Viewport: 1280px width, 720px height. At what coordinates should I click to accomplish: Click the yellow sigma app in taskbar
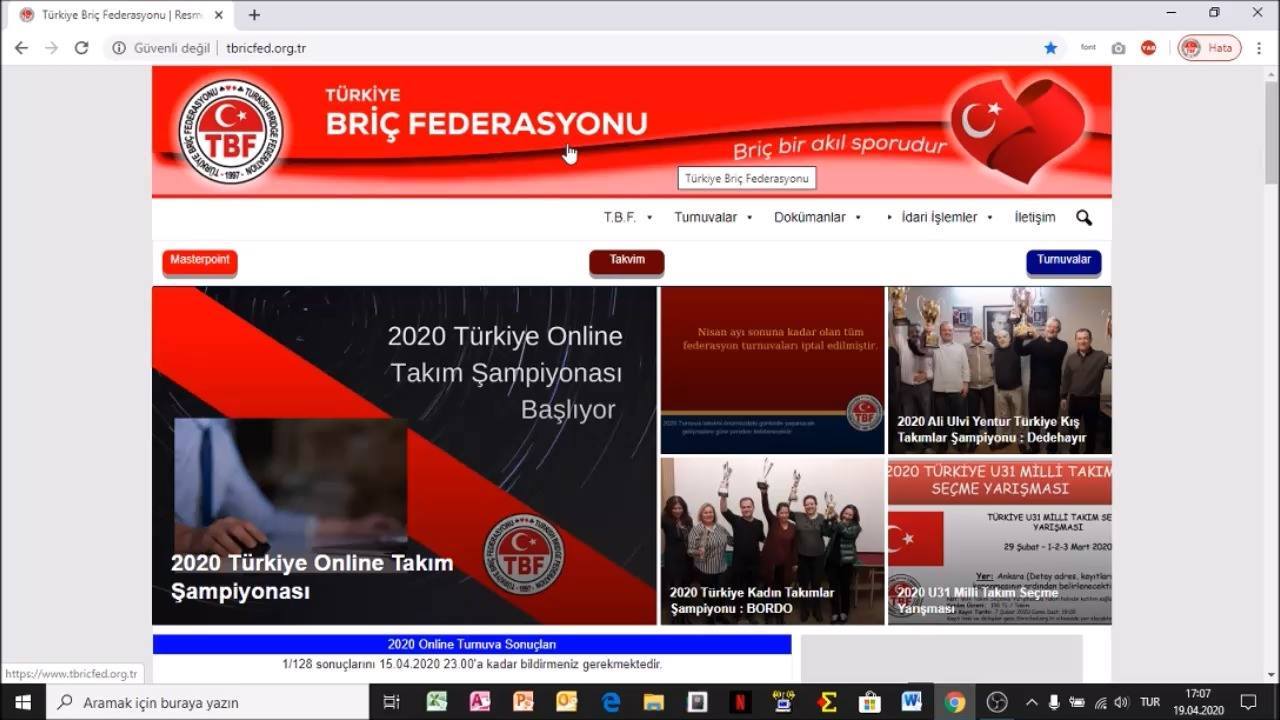tap(826, 702)
